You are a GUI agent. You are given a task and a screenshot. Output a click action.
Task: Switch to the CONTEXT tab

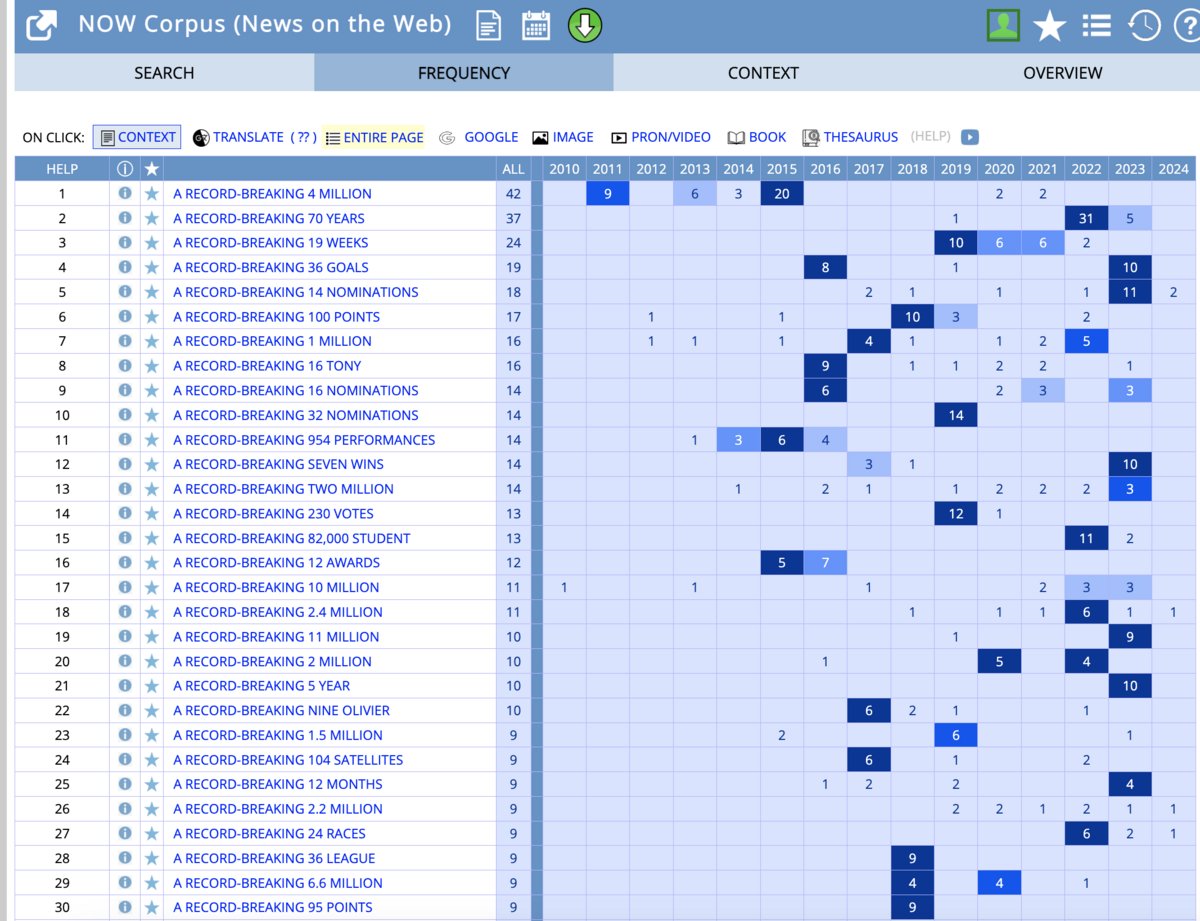[763, 73]
